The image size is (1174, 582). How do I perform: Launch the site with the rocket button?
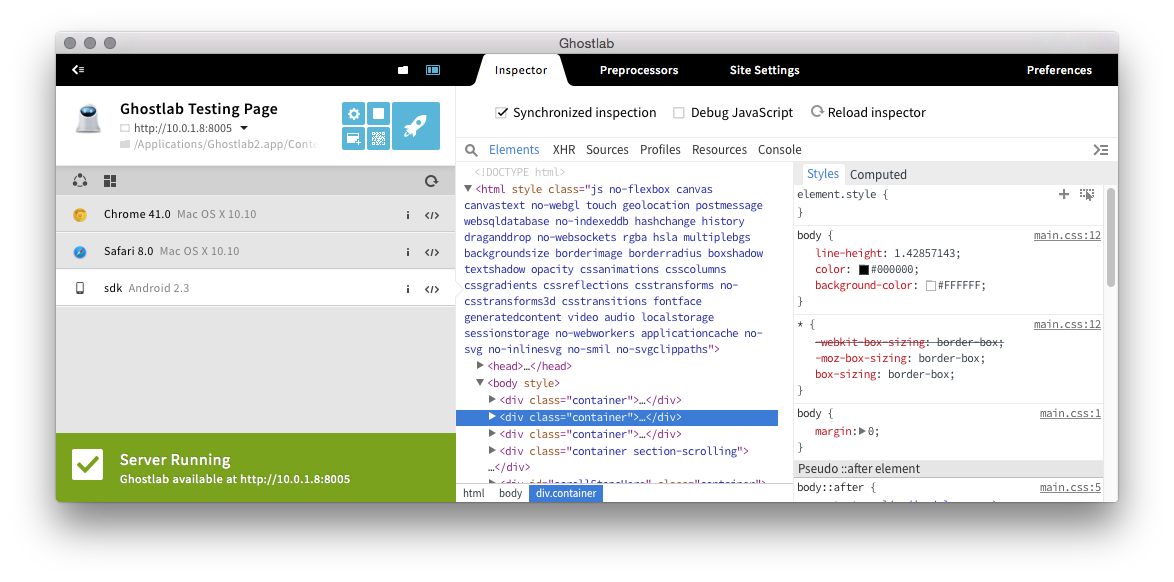[x=416, y=126]
